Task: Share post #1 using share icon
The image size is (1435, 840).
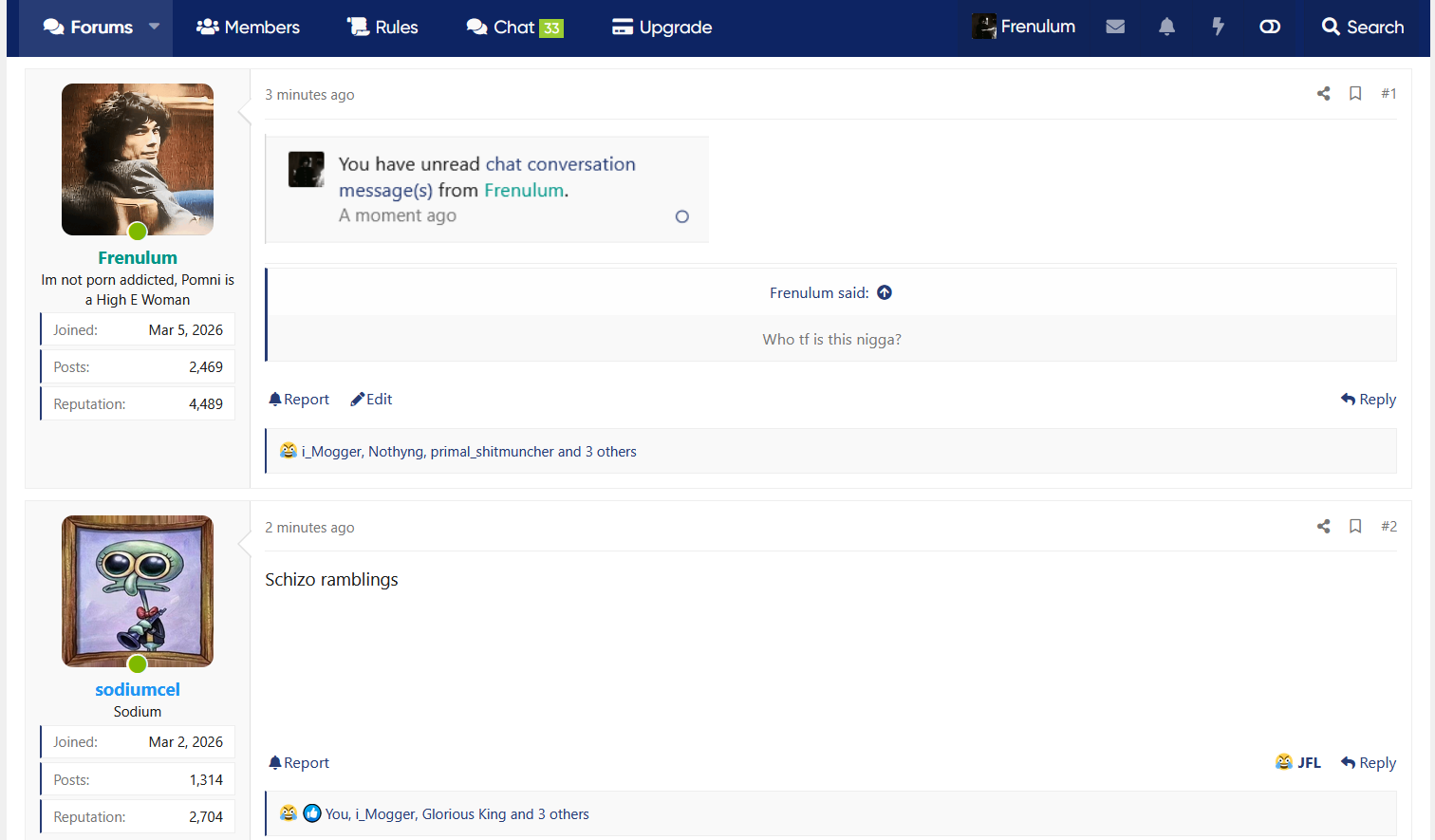Action: click(x=1323, y=93)
